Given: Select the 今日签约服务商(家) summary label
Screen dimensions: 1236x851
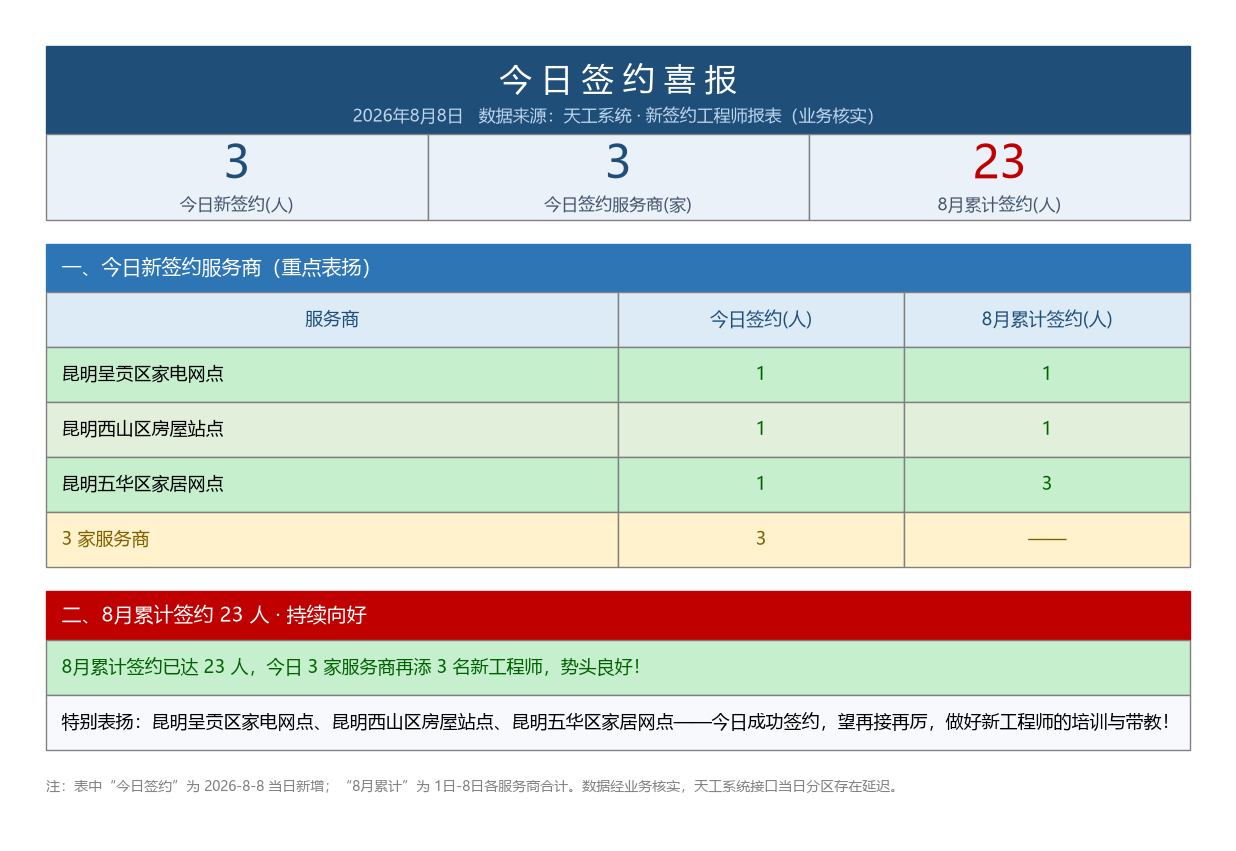Looking at the screenshot, I should 618,205.
